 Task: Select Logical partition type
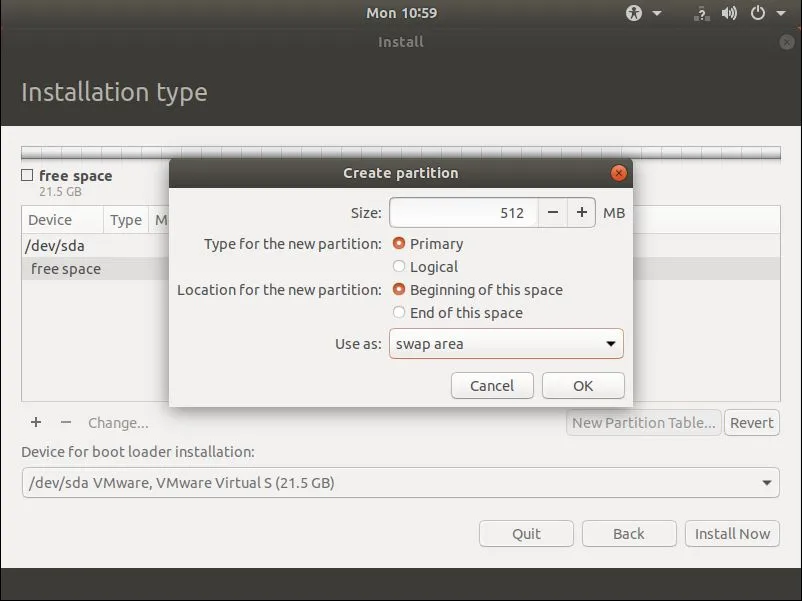point(400,267)
